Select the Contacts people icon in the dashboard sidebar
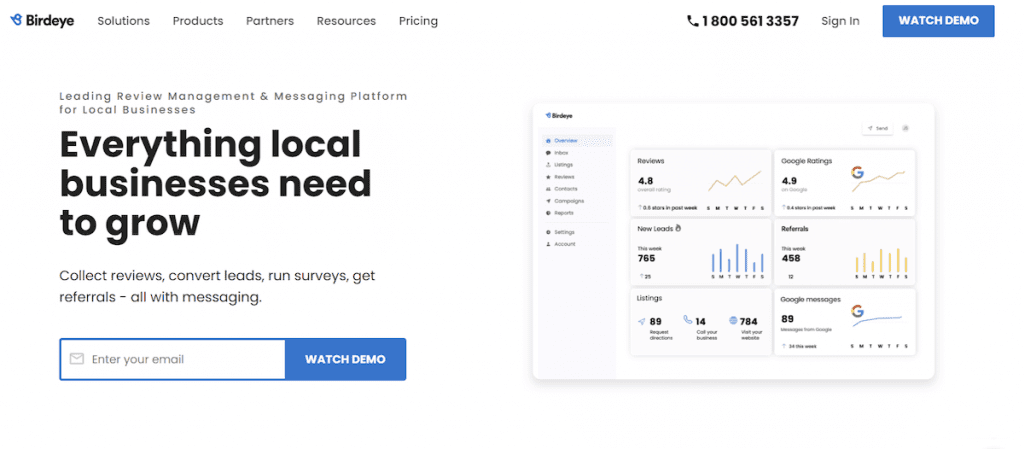The image size is (1024, 449). 548,189
